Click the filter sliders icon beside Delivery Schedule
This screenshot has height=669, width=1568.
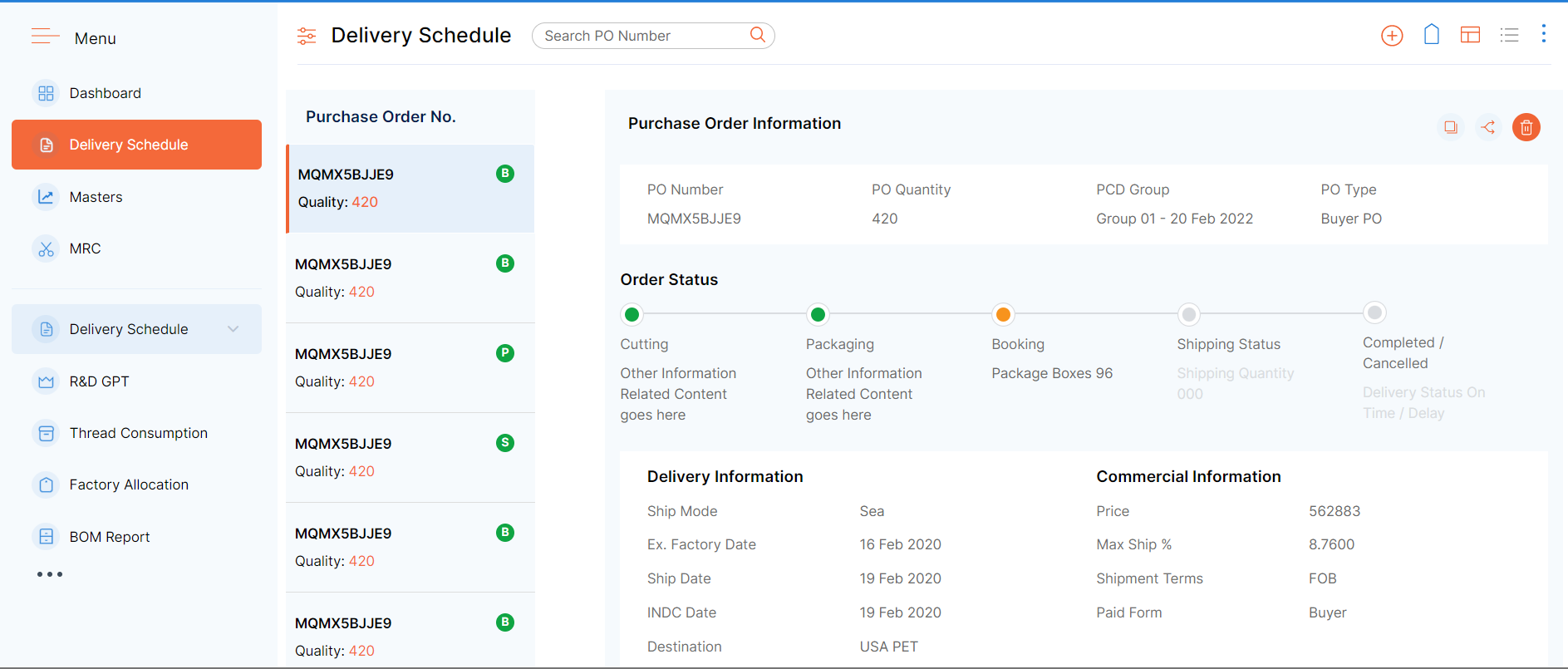[307, 36]
